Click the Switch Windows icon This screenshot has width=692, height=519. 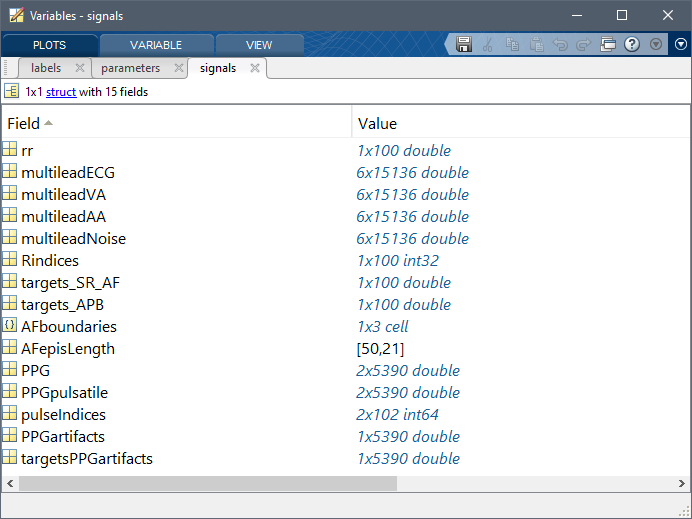pos(608,44)
